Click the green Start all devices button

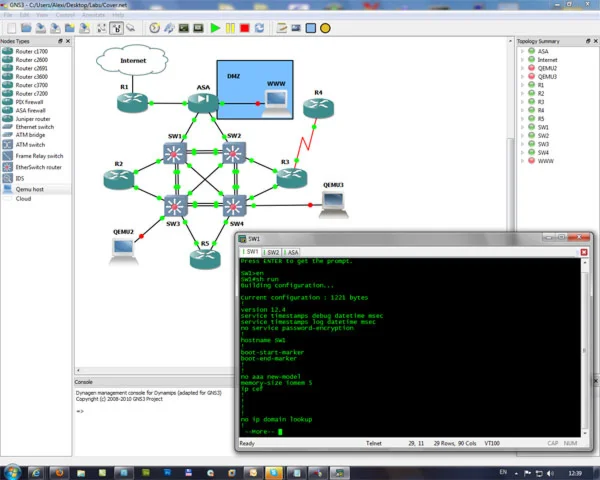pyautogui.click(x=215, y=28)
